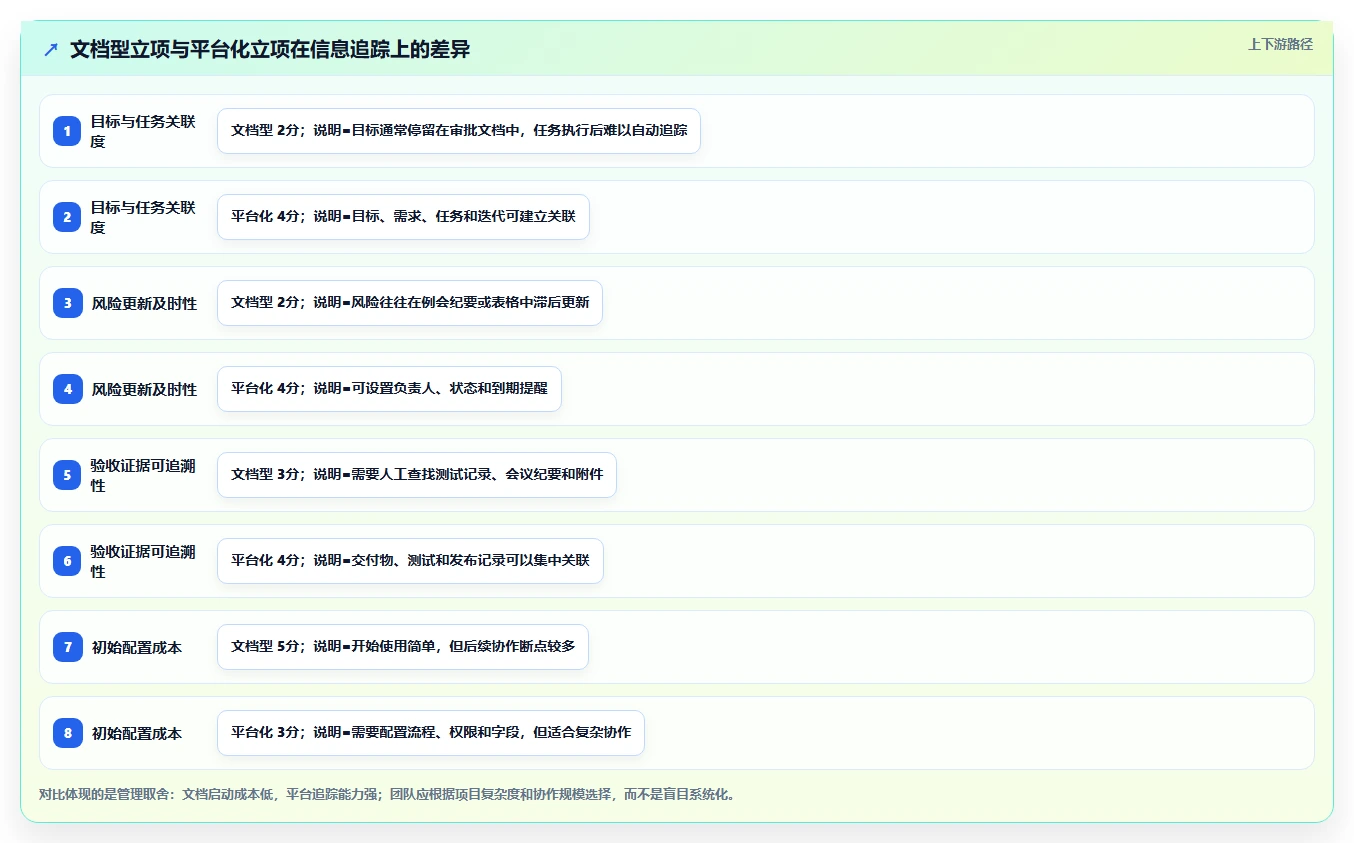The image size is (1354, 843).
Task: Click the arrow icon beside the title
Action: (x=51, y=50)
